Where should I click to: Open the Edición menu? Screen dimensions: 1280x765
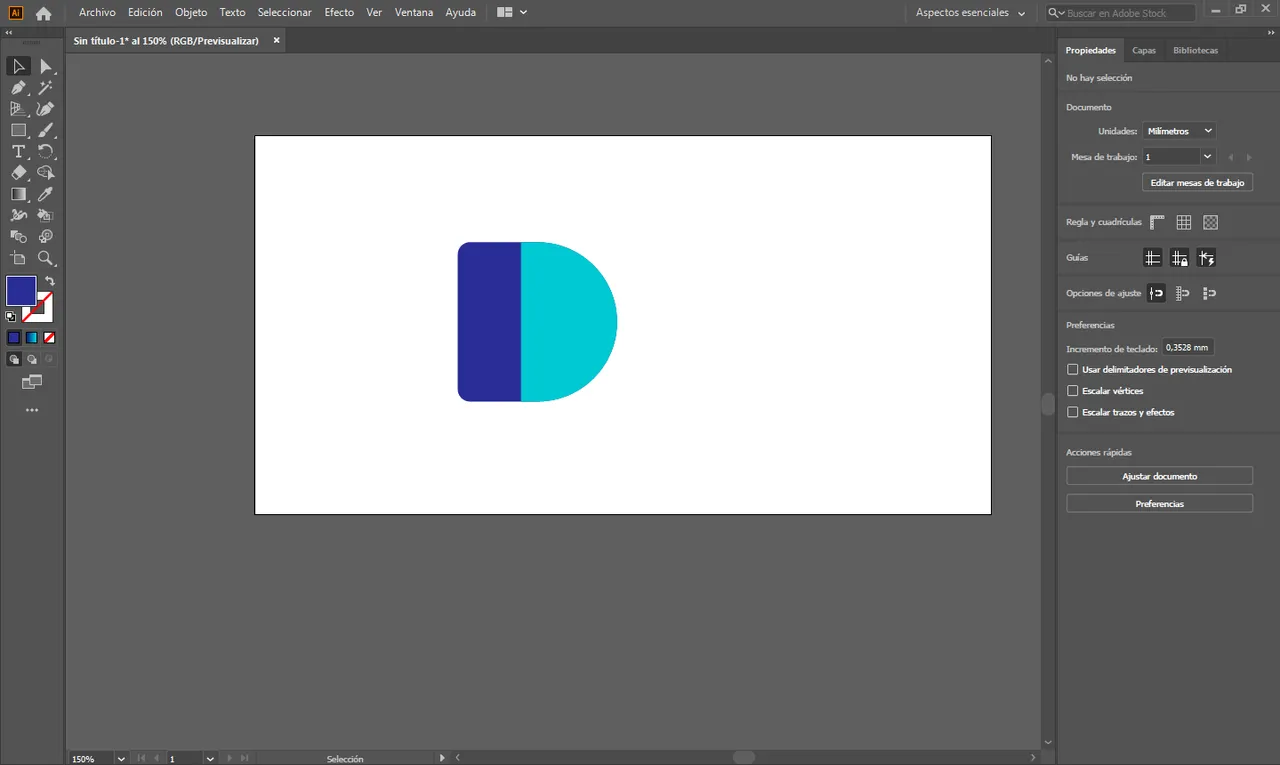point(145,13)
